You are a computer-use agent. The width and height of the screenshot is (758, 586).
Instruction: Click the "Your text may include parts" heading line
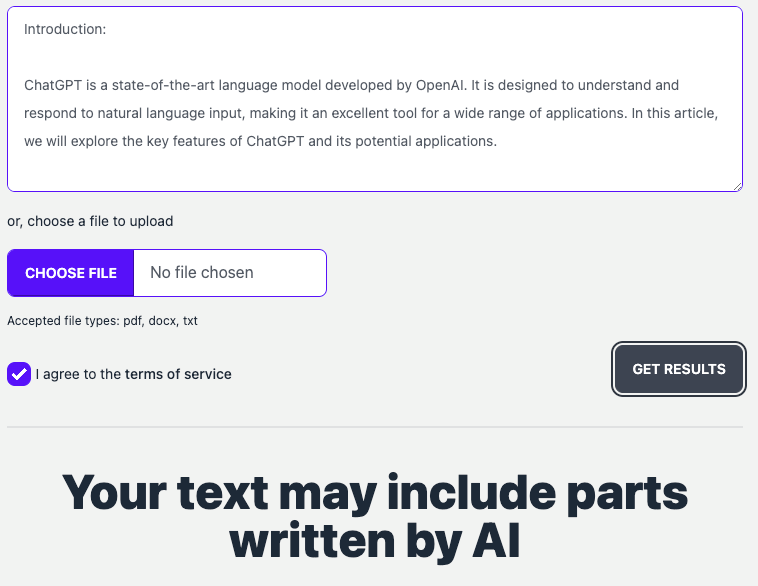375,495
